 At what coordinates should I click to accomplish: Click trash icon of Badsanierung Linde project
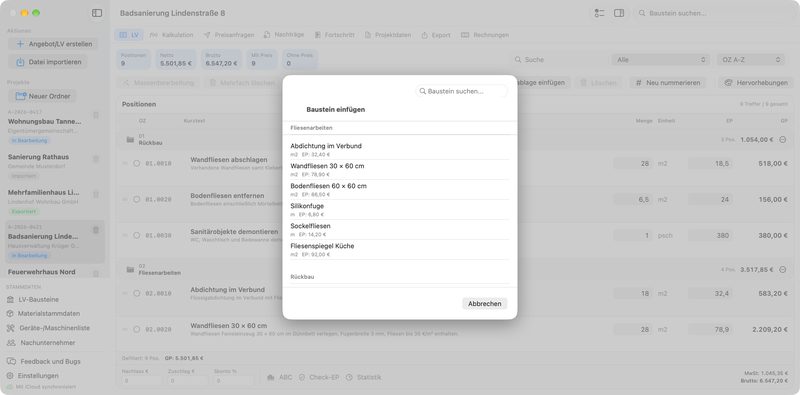click(x=96, y=230)
